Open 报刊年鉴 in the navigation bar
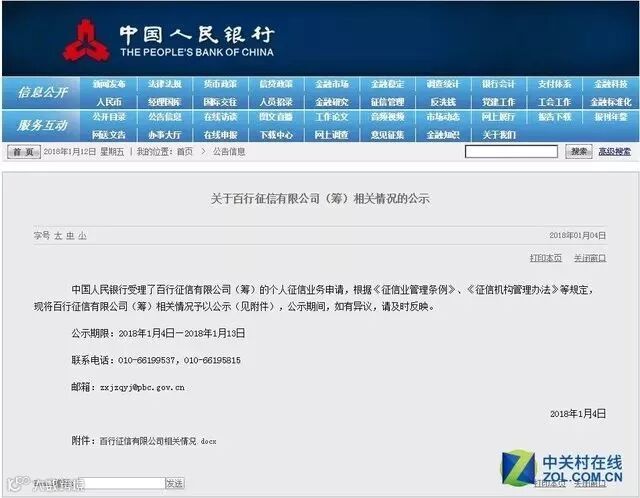The height and width of the screenshot is (498, 640). tap(611, 117)
